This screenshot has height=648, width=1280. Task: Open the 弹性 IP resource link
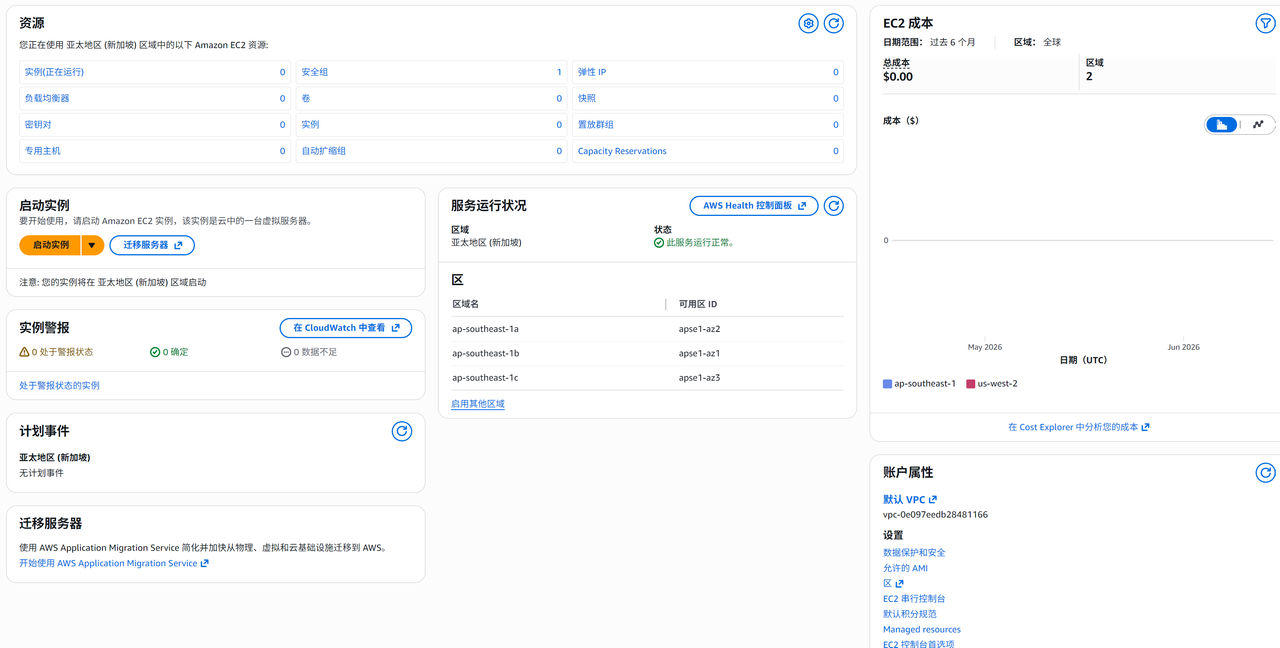[x=592, y=72]
